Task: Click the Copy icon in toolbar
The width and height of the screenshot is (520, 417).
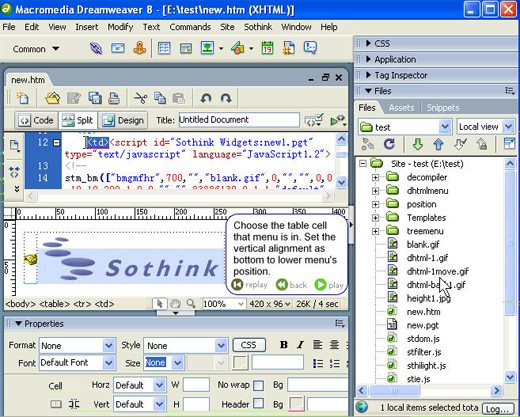Action: [160, 98]
